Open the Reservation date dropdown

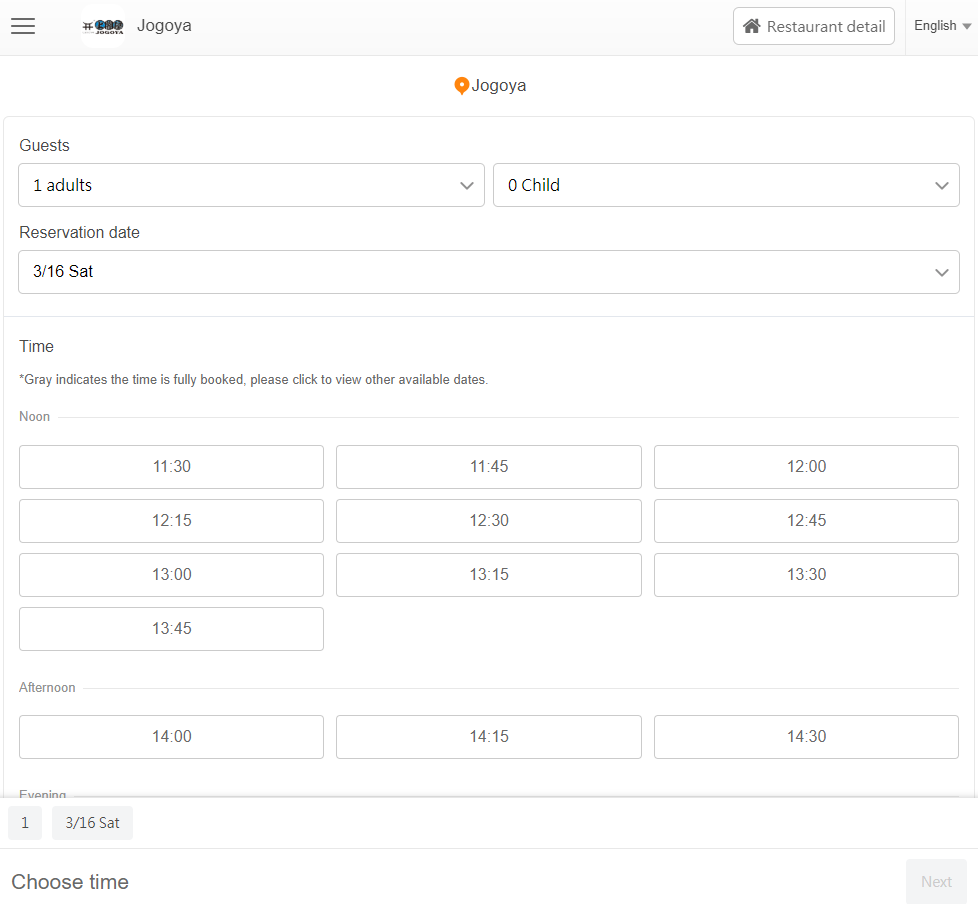(x=489, y=272)
